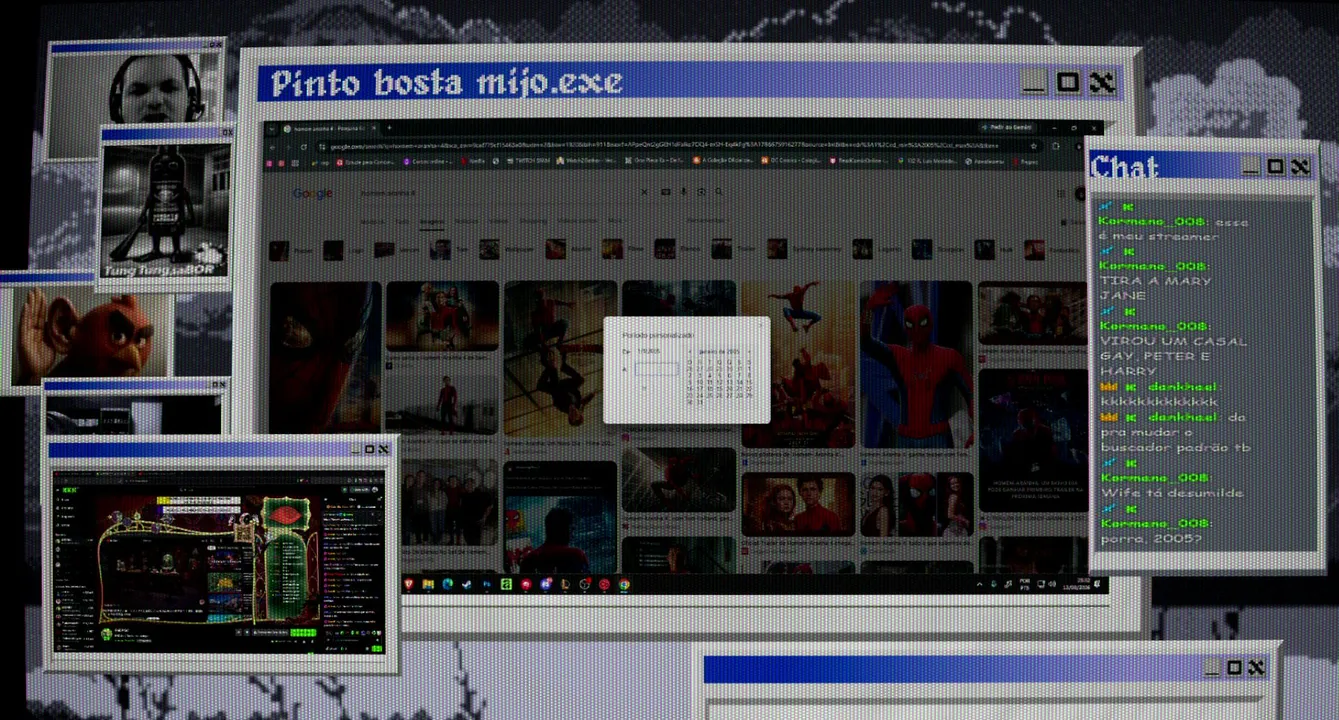The height and width of the screenshot is (720, 1339).
Task: Click the "Chat" window title
Action: (1124, 167)
